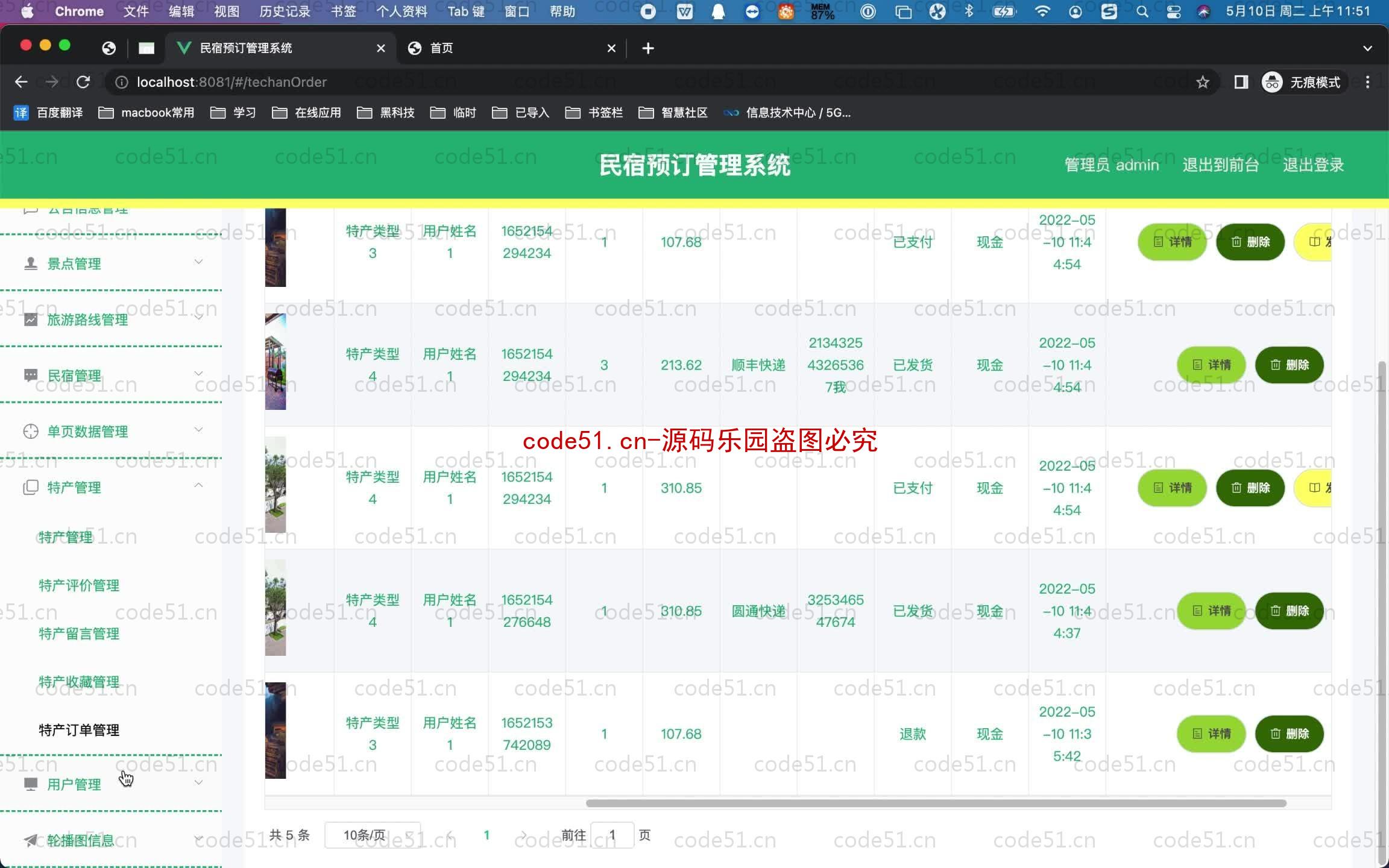Image resolution: width=1389 pixels, height=868 pixels.
Task: Expand the 景点管理 sidebar menu
Action: pos(113,263)
